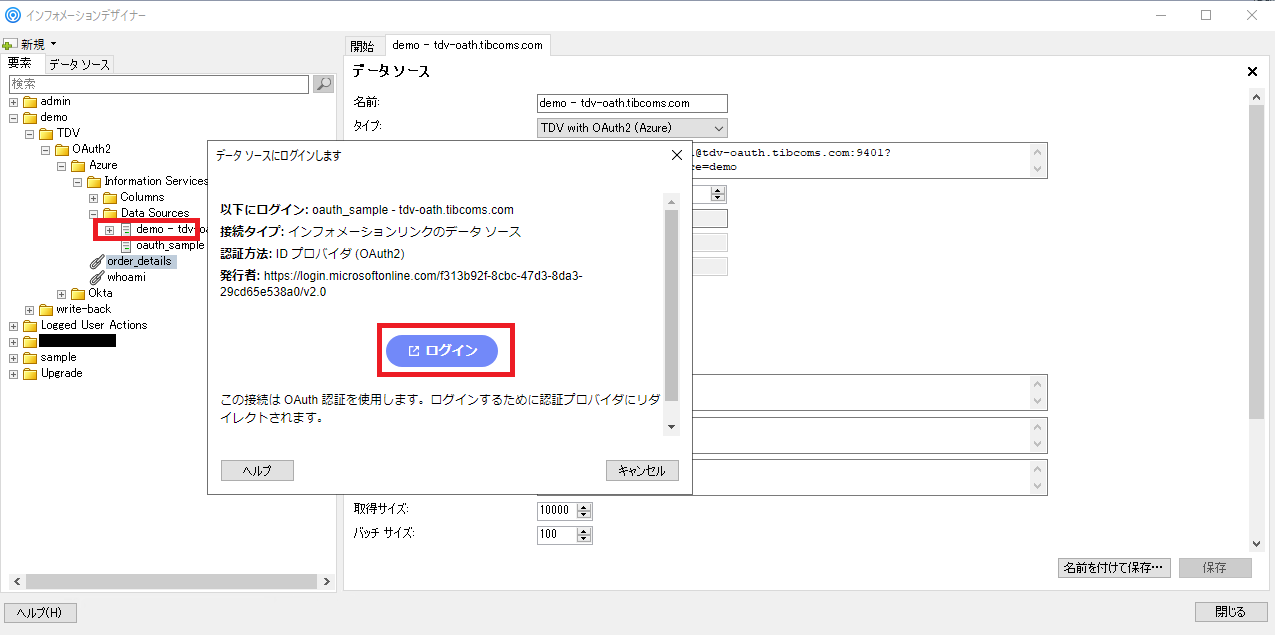Switch to the 開始 tab

pos(363,46)
